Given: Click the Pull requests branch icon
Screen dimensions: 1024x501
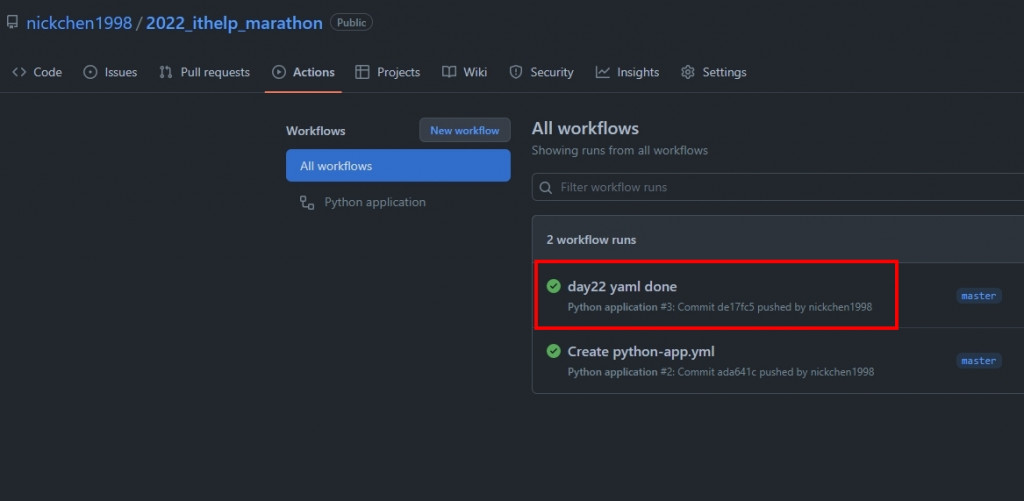Looking at the screenshot, I should (x=166, y=73).
